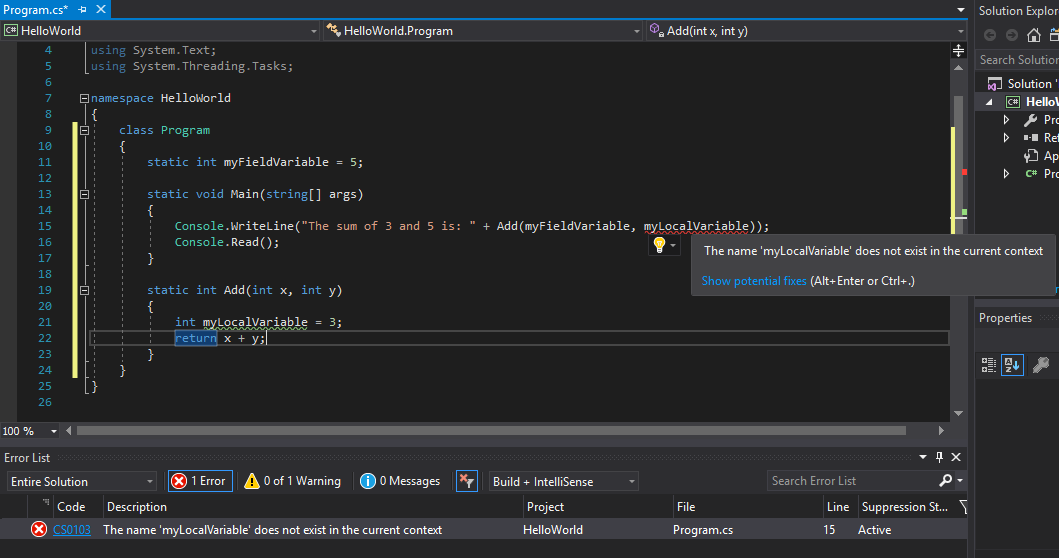Collapse the Main method code block
The height and width of the screenshot is (558, 1059).
click(x=84, y=194)
